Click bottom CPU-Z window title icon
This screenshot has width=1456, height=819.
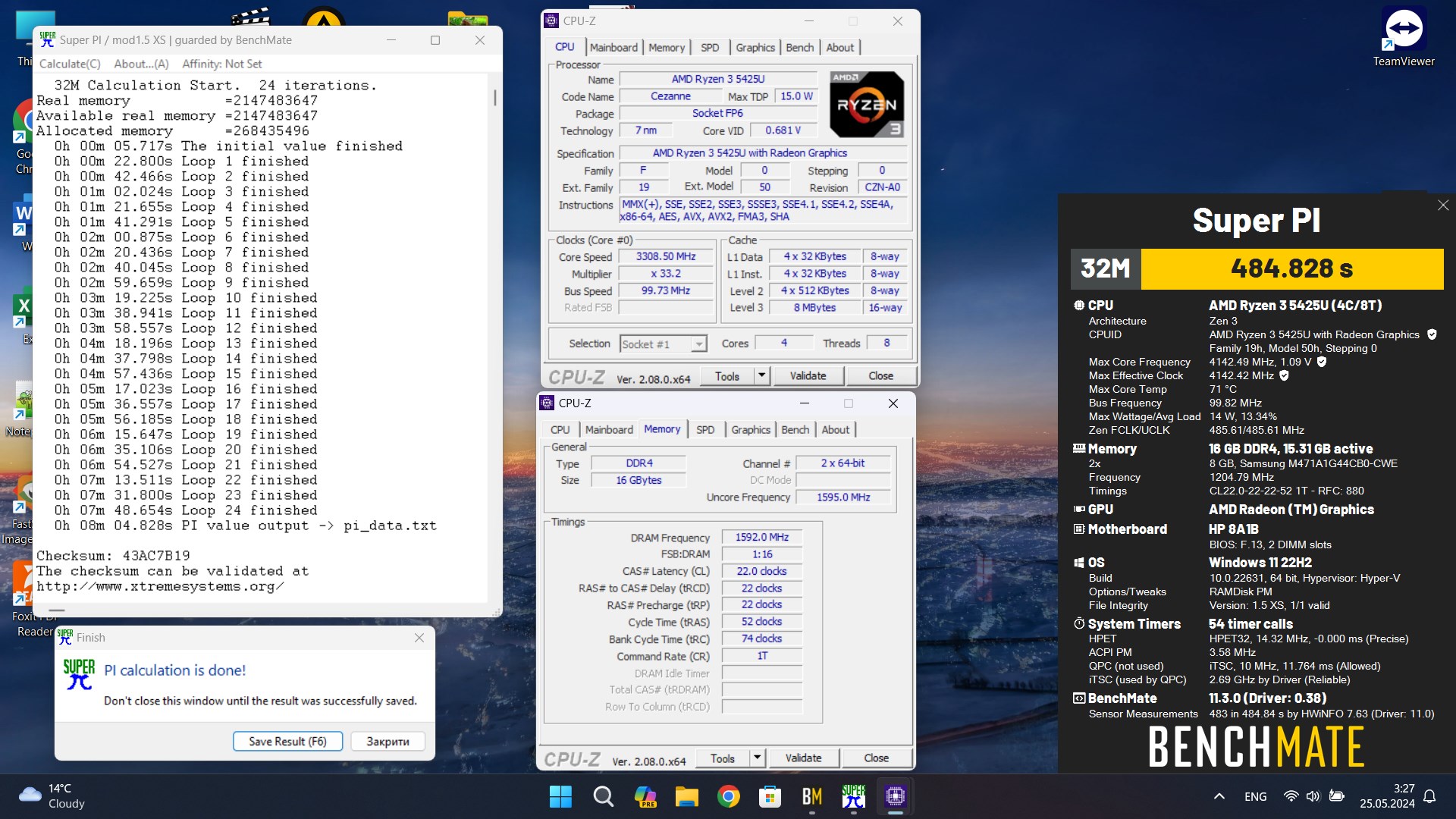coord(548,403)
